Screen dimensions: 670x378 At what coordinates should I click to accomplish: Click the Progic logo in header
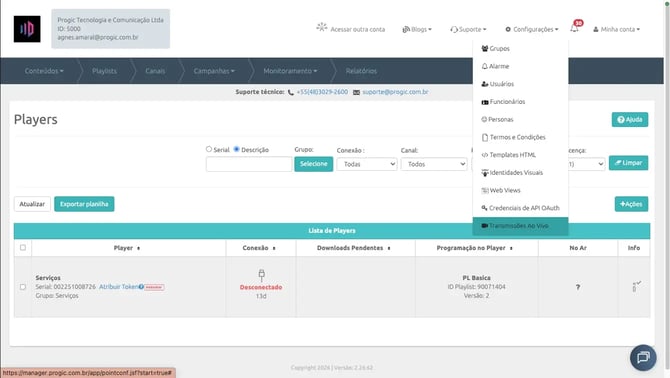point(27,29)
